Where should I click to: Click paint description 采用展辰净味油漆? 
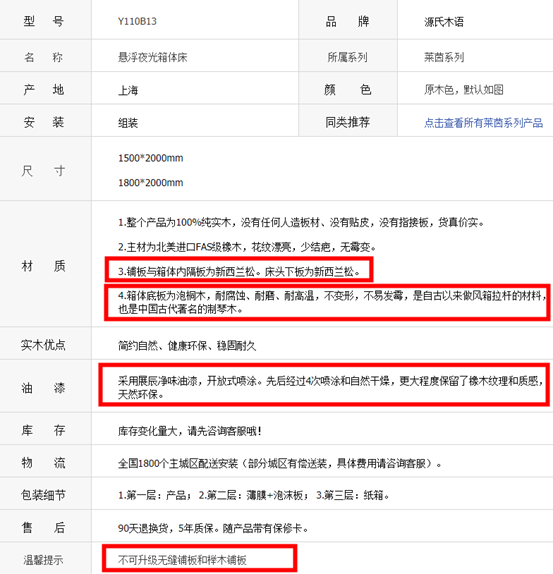pyautogui.click(x=330, y=388)
